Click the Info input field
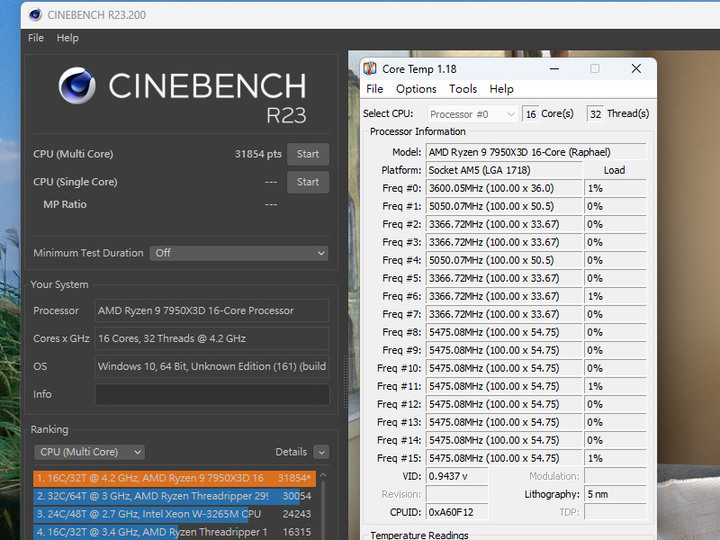Image resolution: width=720 pixels, height=540 pixels. click(212, 394)
